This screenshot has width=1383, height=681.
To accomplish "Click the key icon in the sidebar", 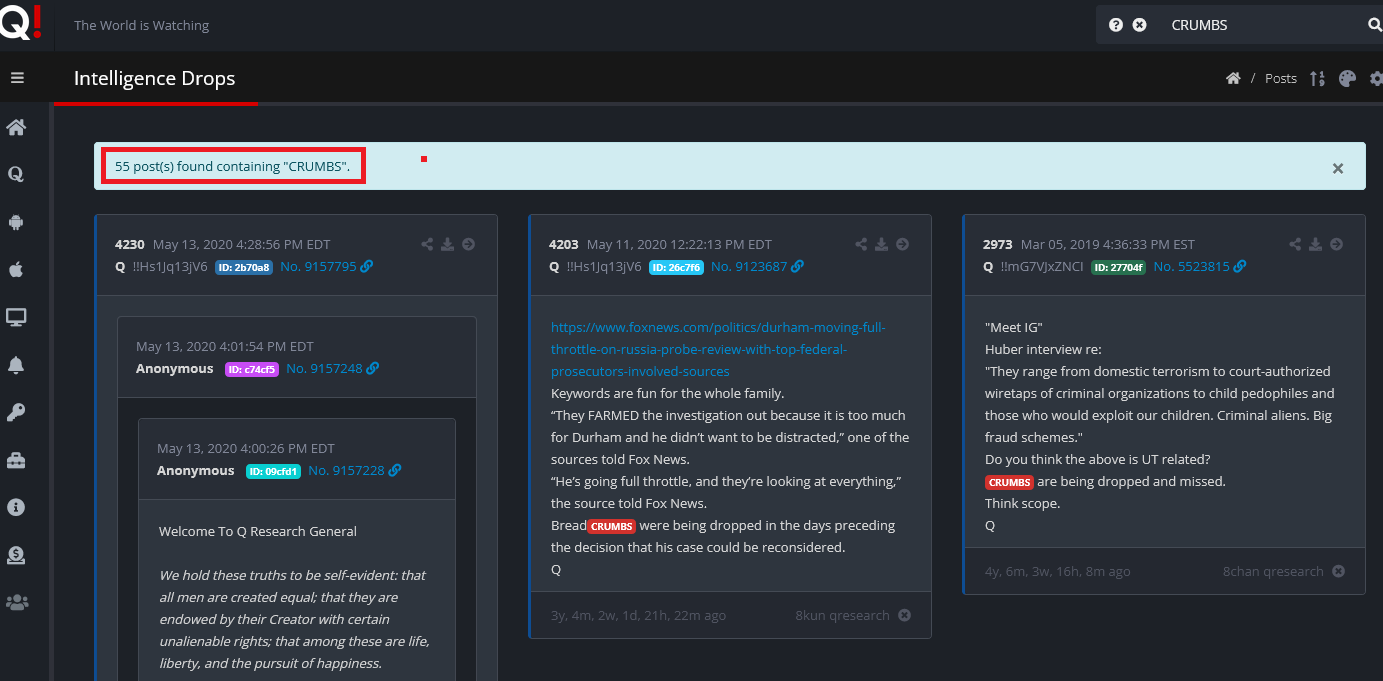I will pos(16,412).
